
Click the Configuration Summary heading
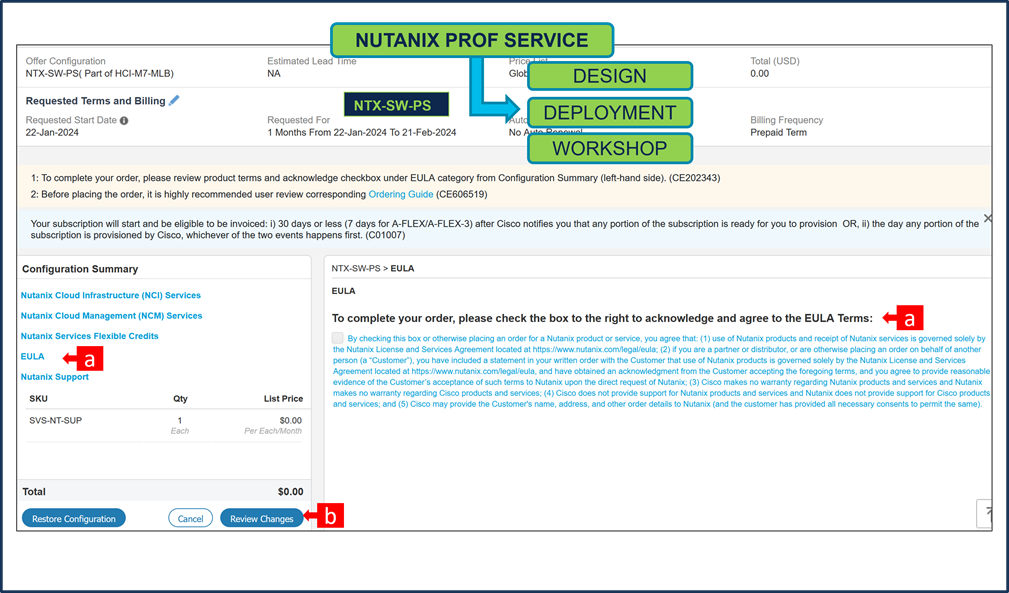(80, 269)
